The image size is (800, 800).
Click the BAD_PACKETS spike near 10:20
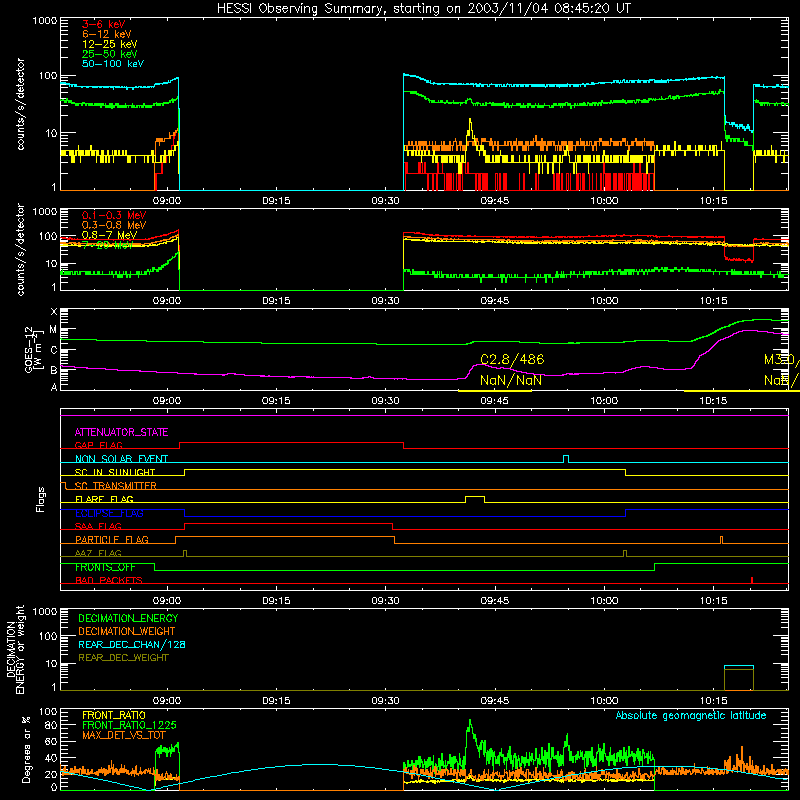[752, 580]
